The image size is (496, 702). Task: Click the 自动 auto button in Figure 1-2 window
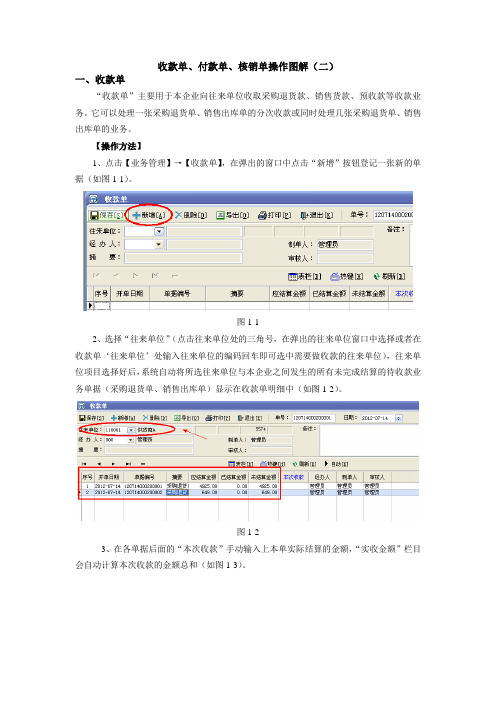[x=336, y=464]
